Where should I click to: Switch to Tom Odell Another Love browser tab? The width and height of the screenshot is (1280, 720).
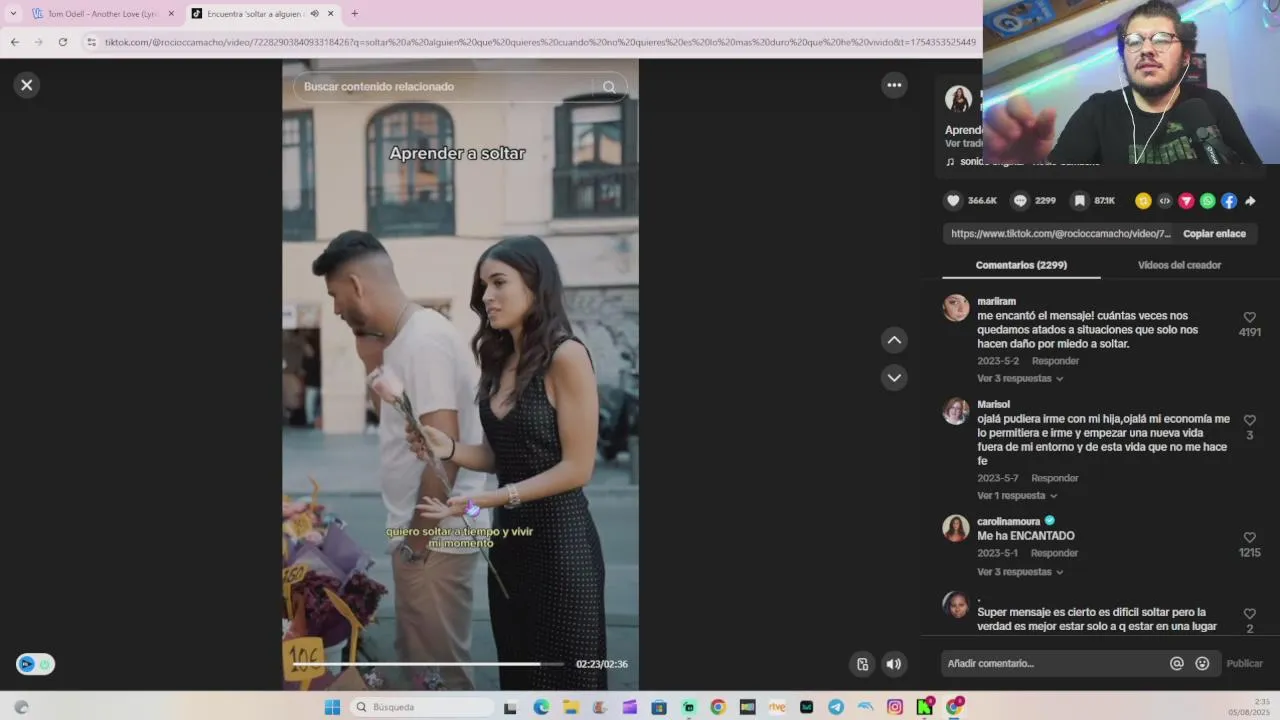(x=102, y=14)
